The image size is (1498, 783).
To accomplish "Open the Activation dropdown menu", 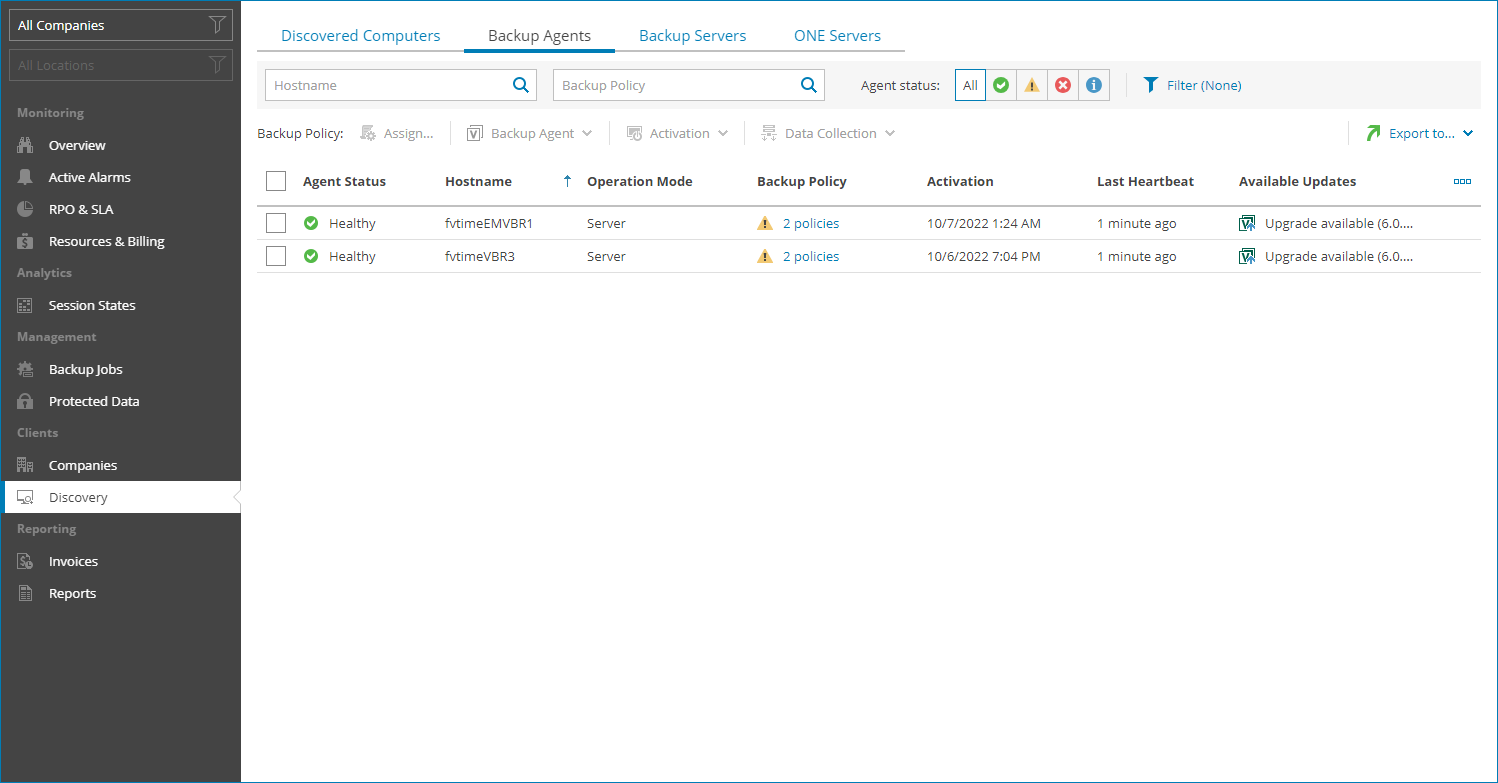I will click(x=677, y=132).
